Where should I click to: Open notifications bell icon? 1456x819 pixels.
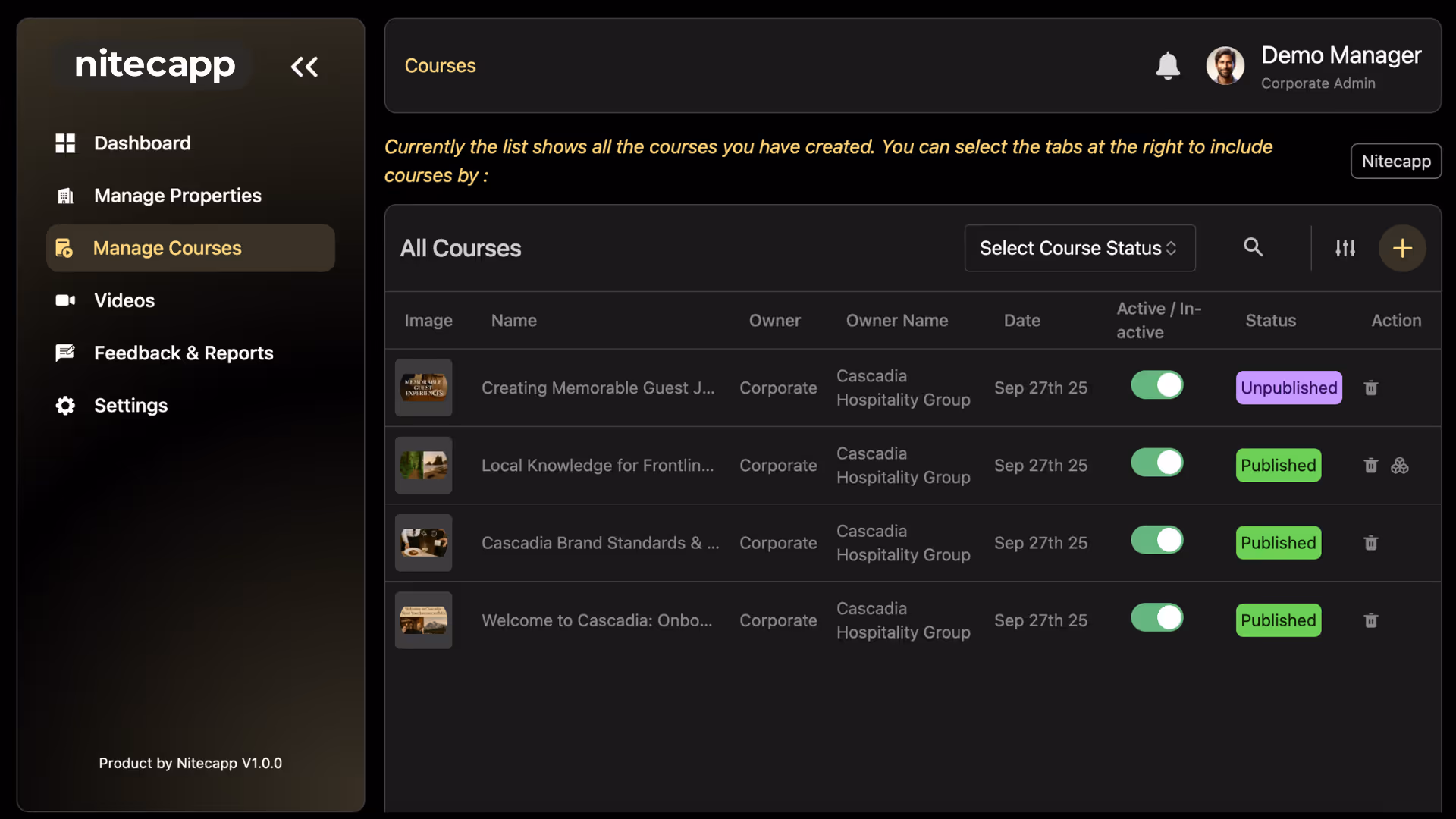(x=1167, y=66)
